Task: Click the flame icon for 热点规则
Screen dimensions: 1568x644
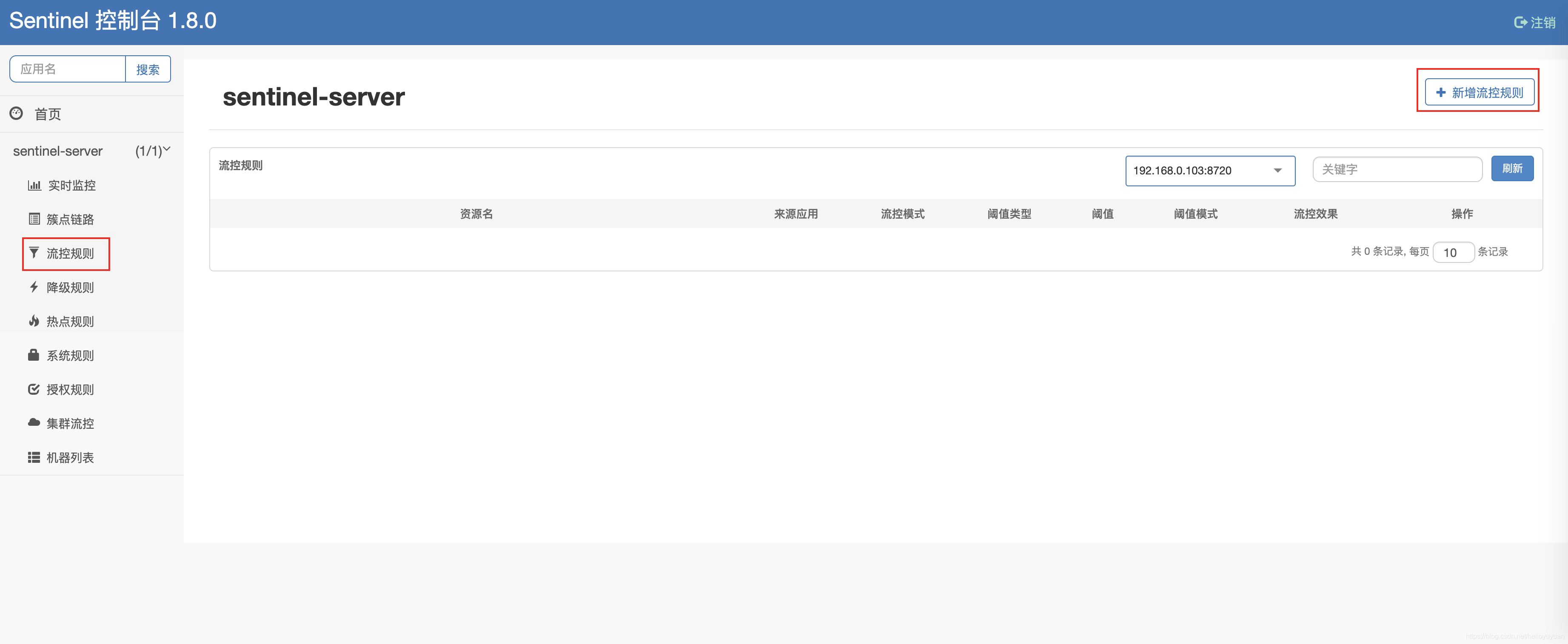Action: point(34,321)
